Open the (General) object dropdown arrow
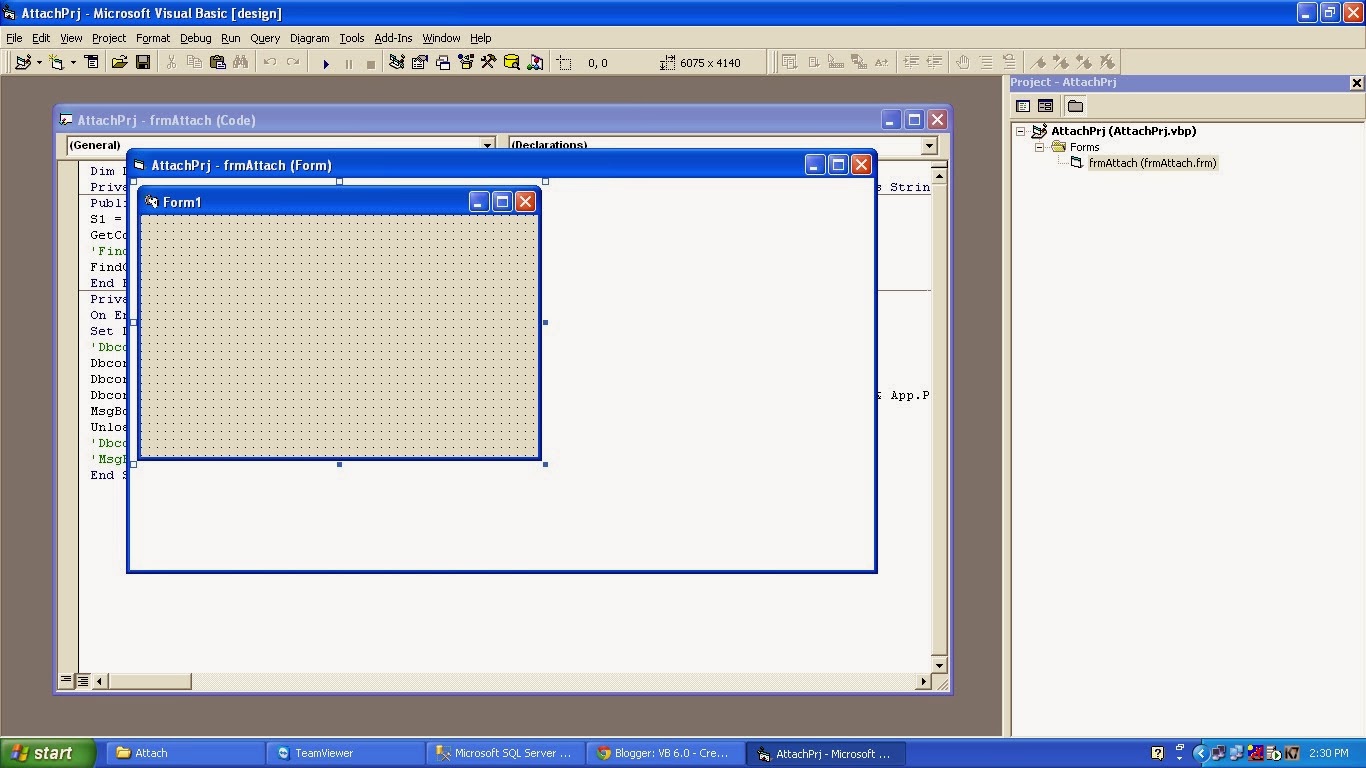1366x768 pixels. click(x=487, y=145)
